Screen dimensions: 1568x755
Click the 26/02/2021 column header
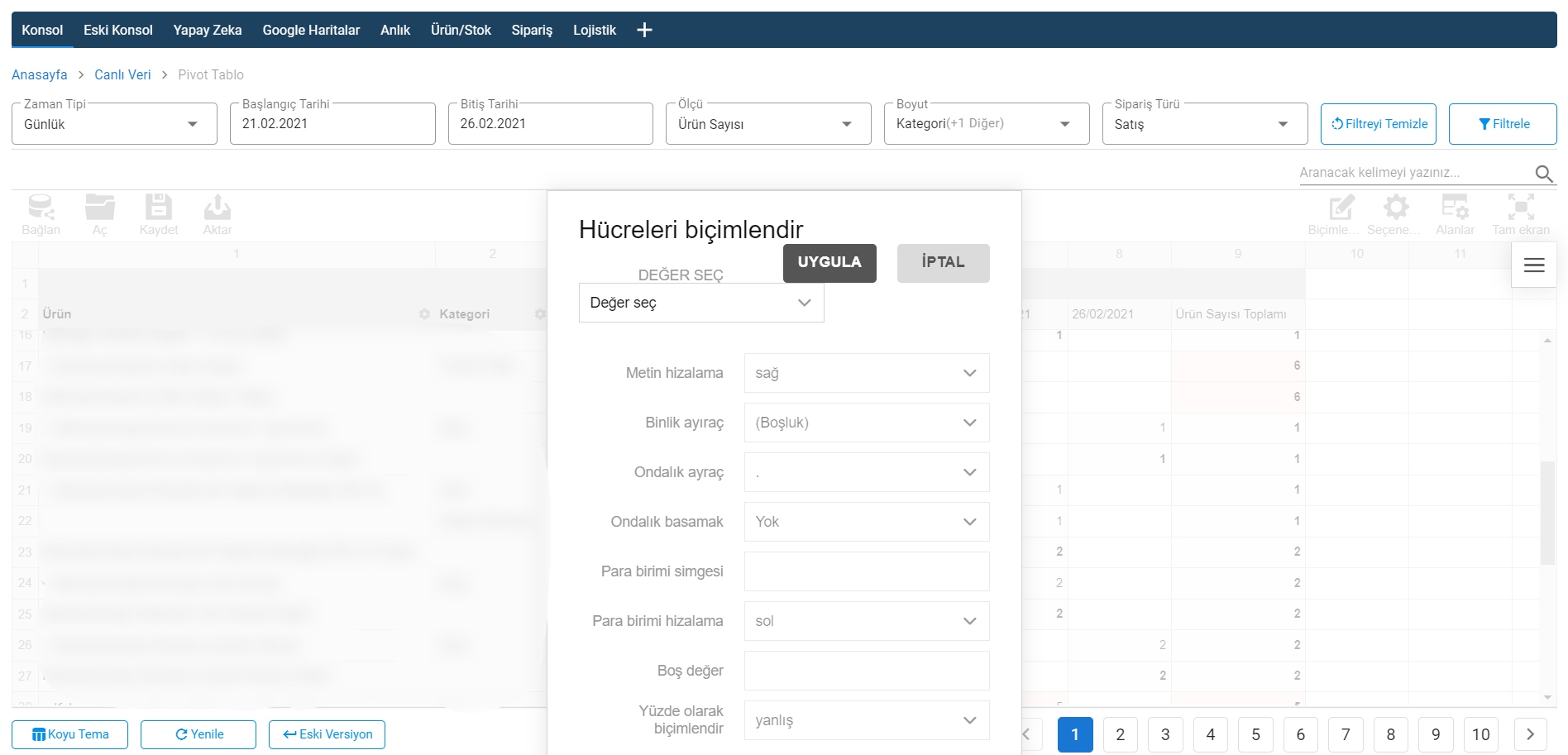1120,314
